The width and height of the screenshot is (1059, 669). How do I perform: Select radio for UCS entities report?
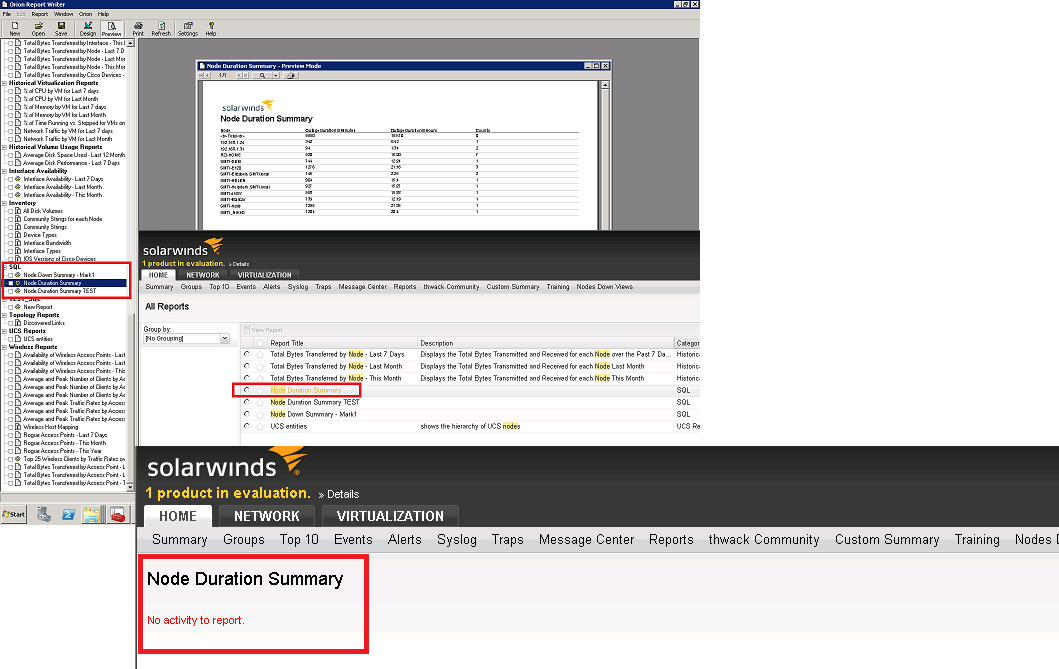[247, 426]
